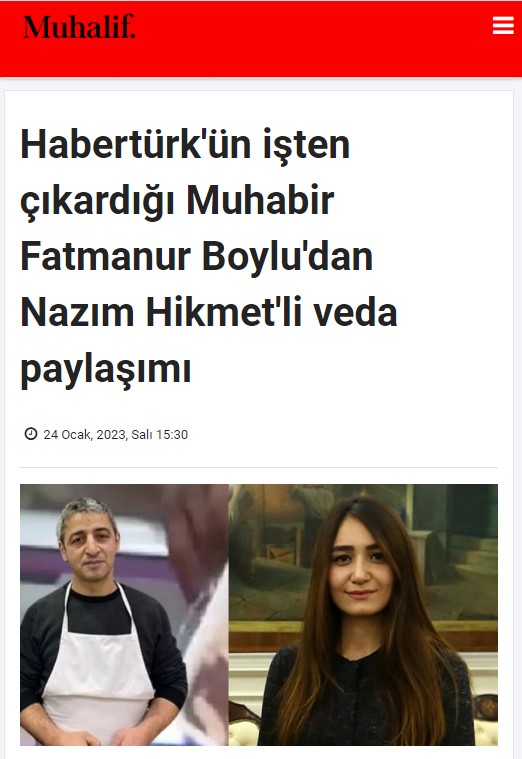
Task: Click the date text 24 Ocak, 2023
Action: click(x=85, y=435)
